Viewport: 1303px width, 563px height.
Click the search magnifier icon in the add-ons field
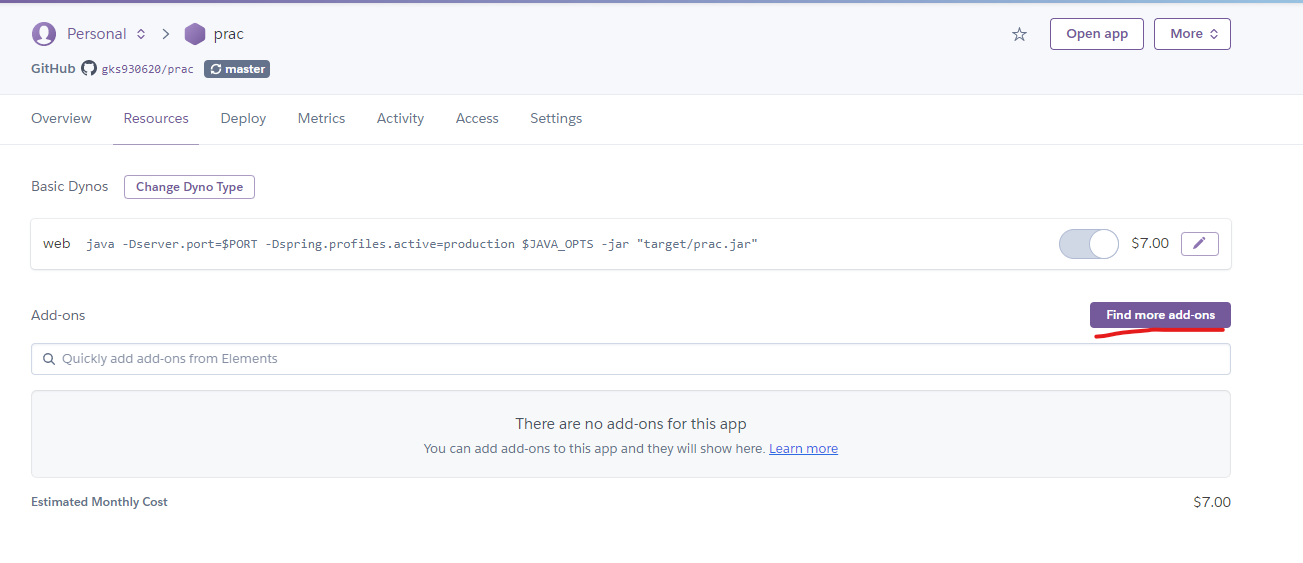click(49, 359)
